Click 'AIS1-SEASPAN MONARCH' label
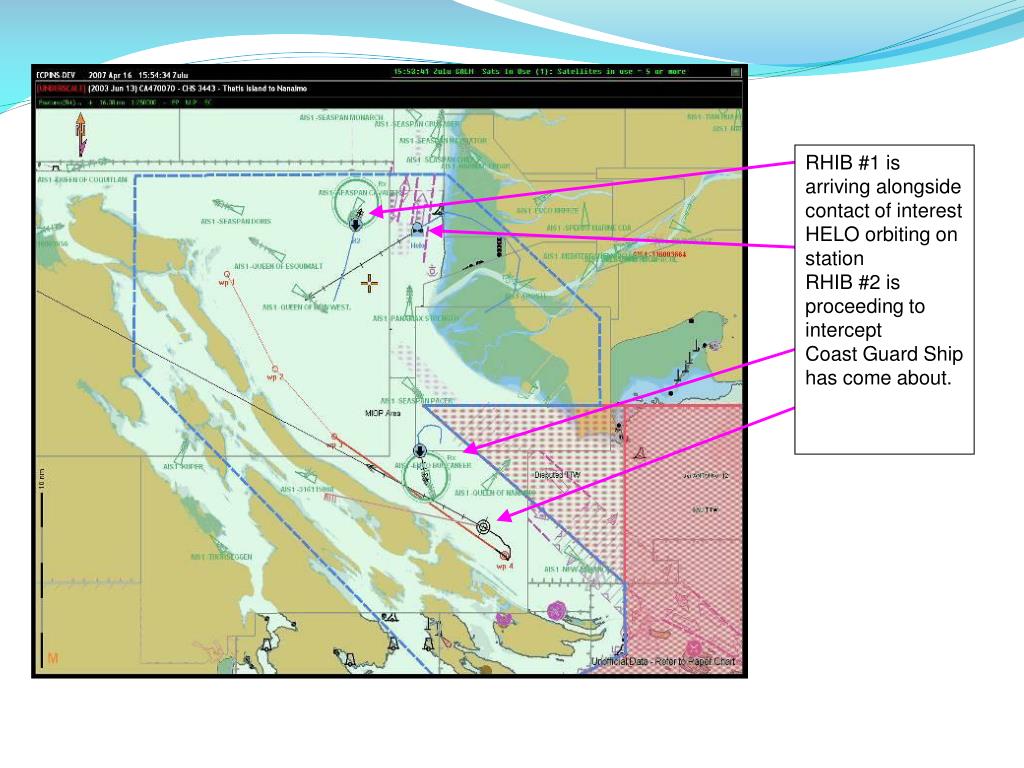Image resolution: width=1024 pixels, height=768 pixels. (x=342, y=118)
